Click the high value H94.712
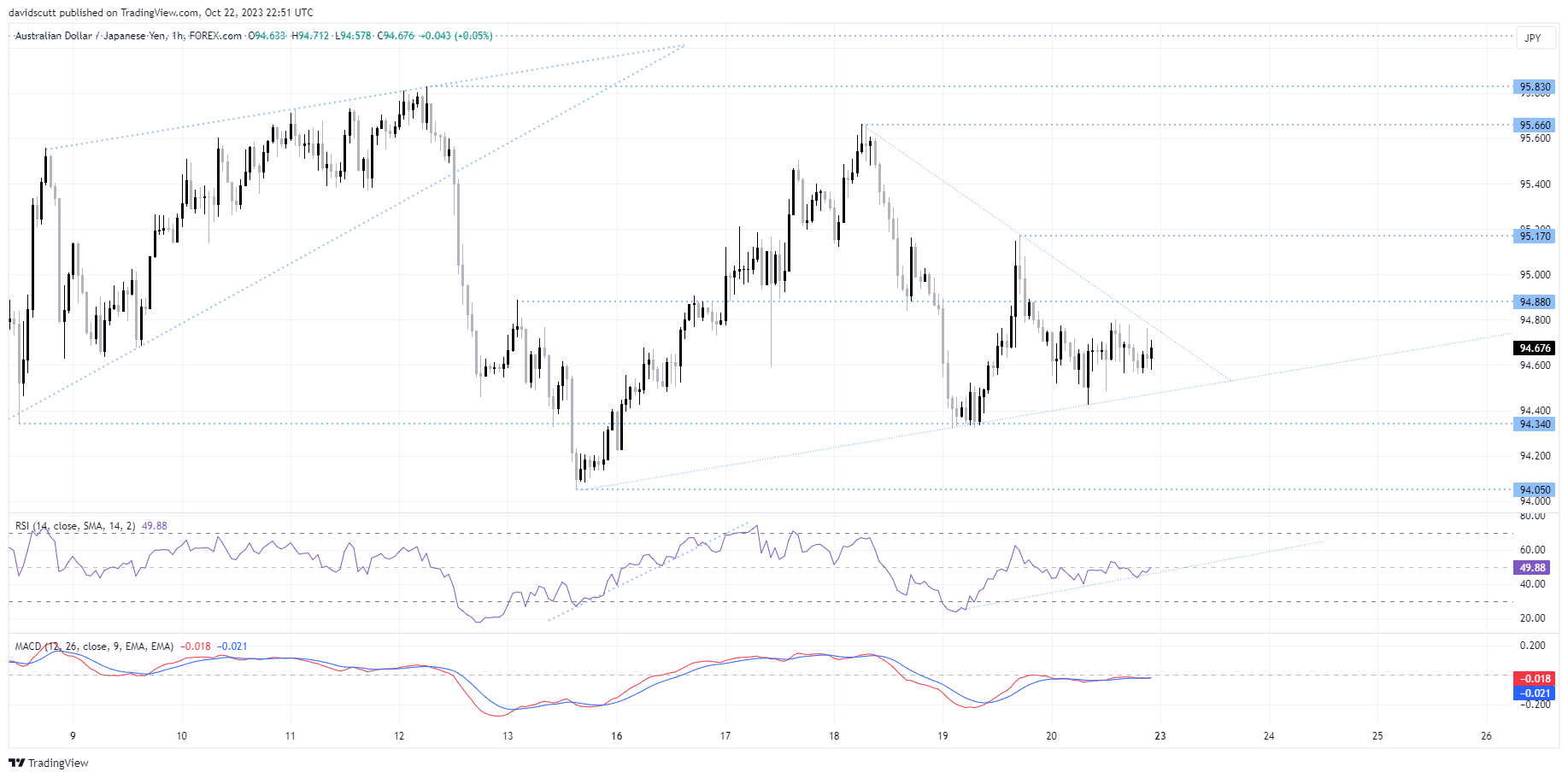Viewport: 1568px width, 778px height. pos(310,36)
